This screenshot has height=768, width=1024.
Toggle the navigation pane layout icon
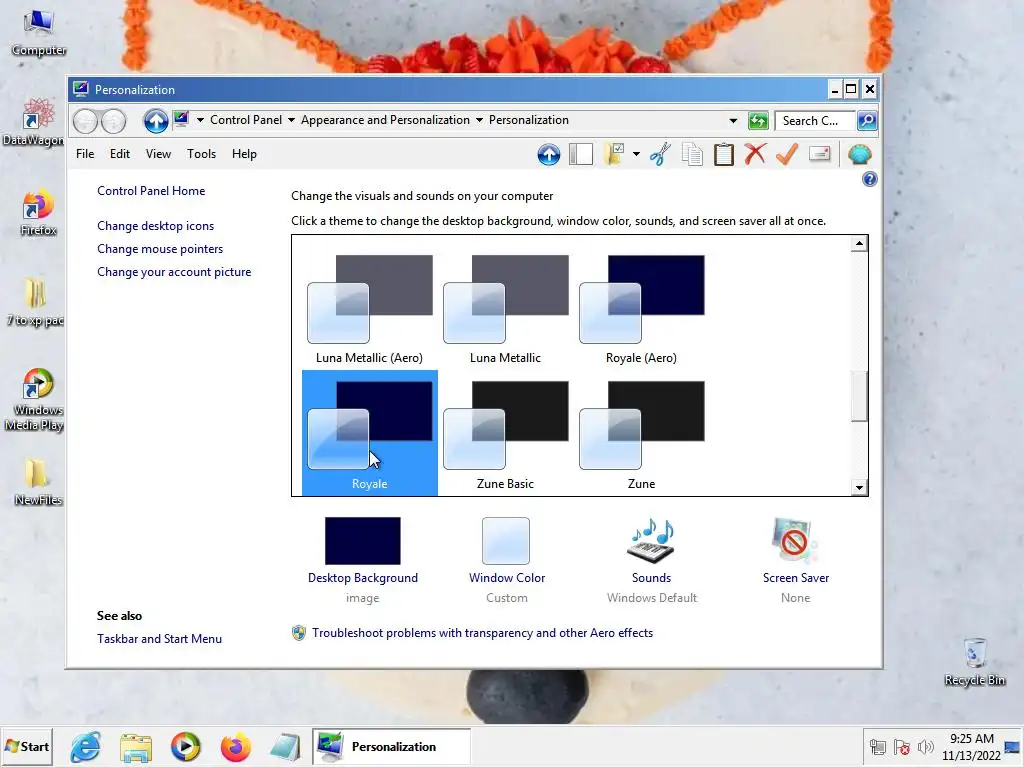tap(581, 155)
